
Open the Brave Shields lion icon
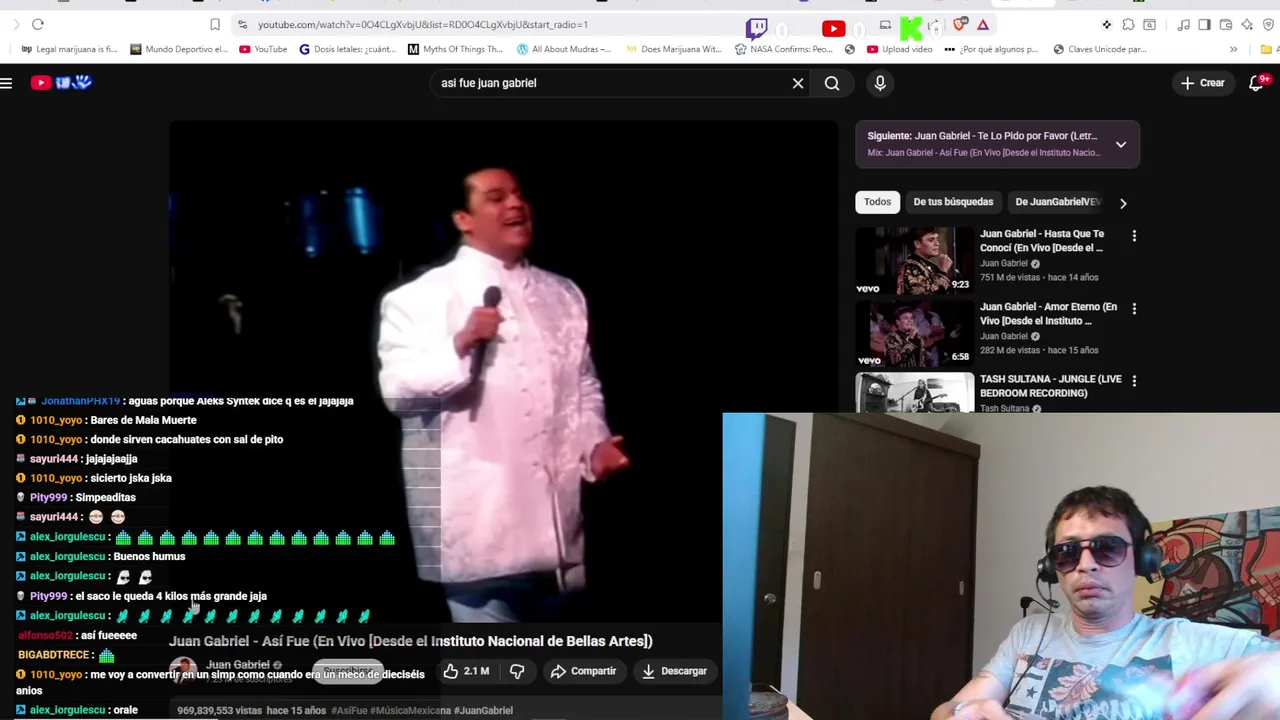click(961, 25)
